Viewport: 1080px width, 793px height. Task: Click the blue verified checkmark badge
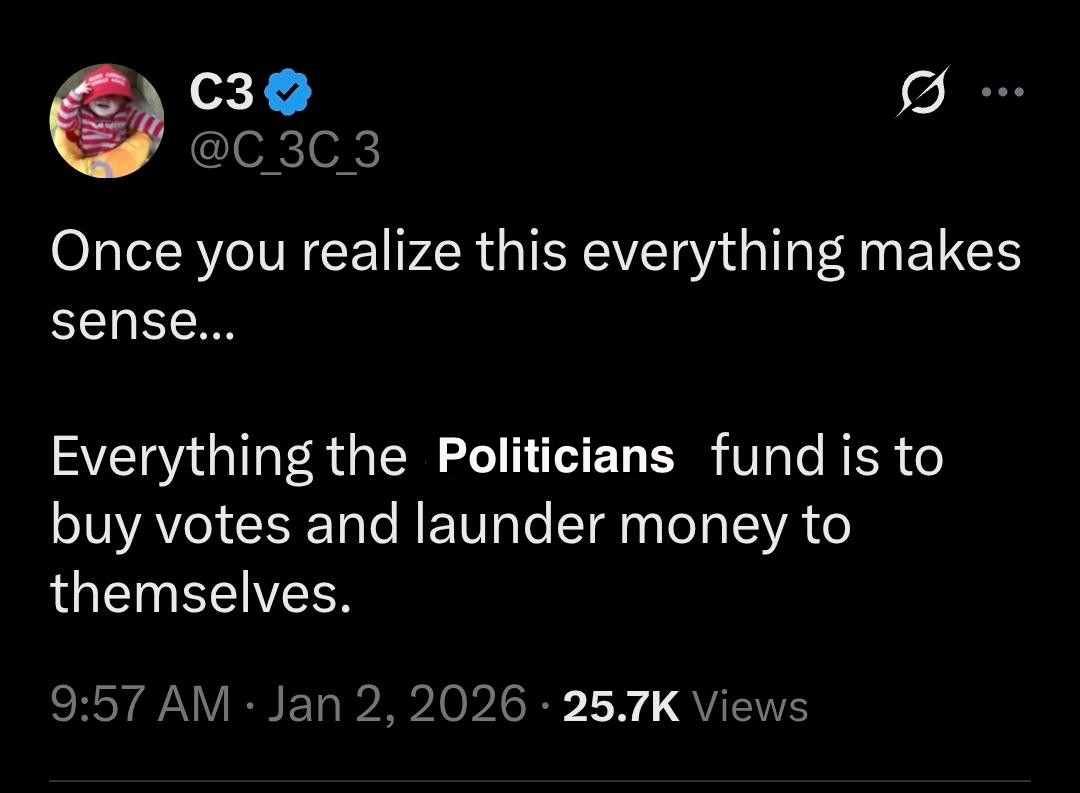(x=290, y=95)
